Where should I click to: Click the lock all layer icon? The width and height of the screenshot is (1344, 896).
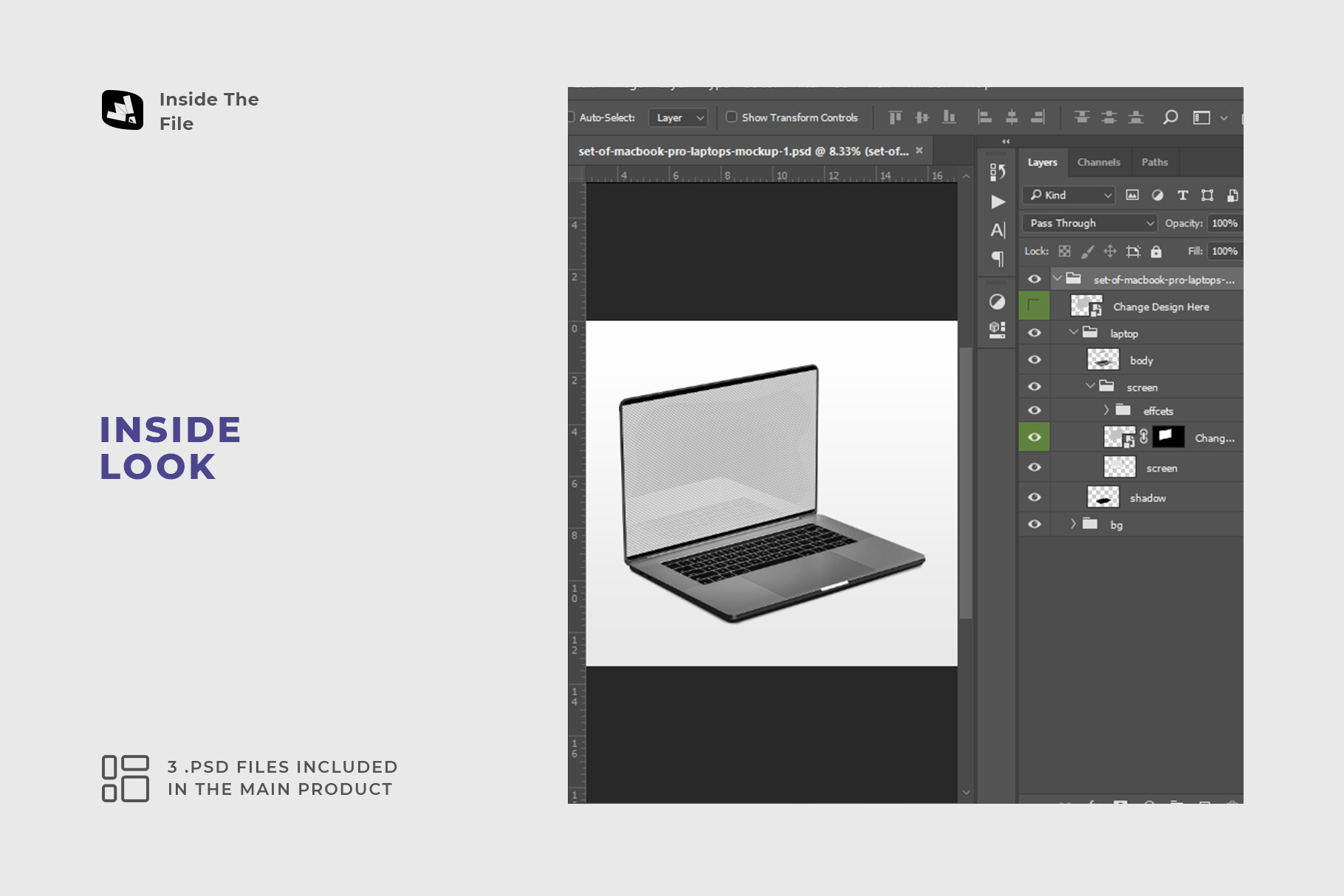1156,252
